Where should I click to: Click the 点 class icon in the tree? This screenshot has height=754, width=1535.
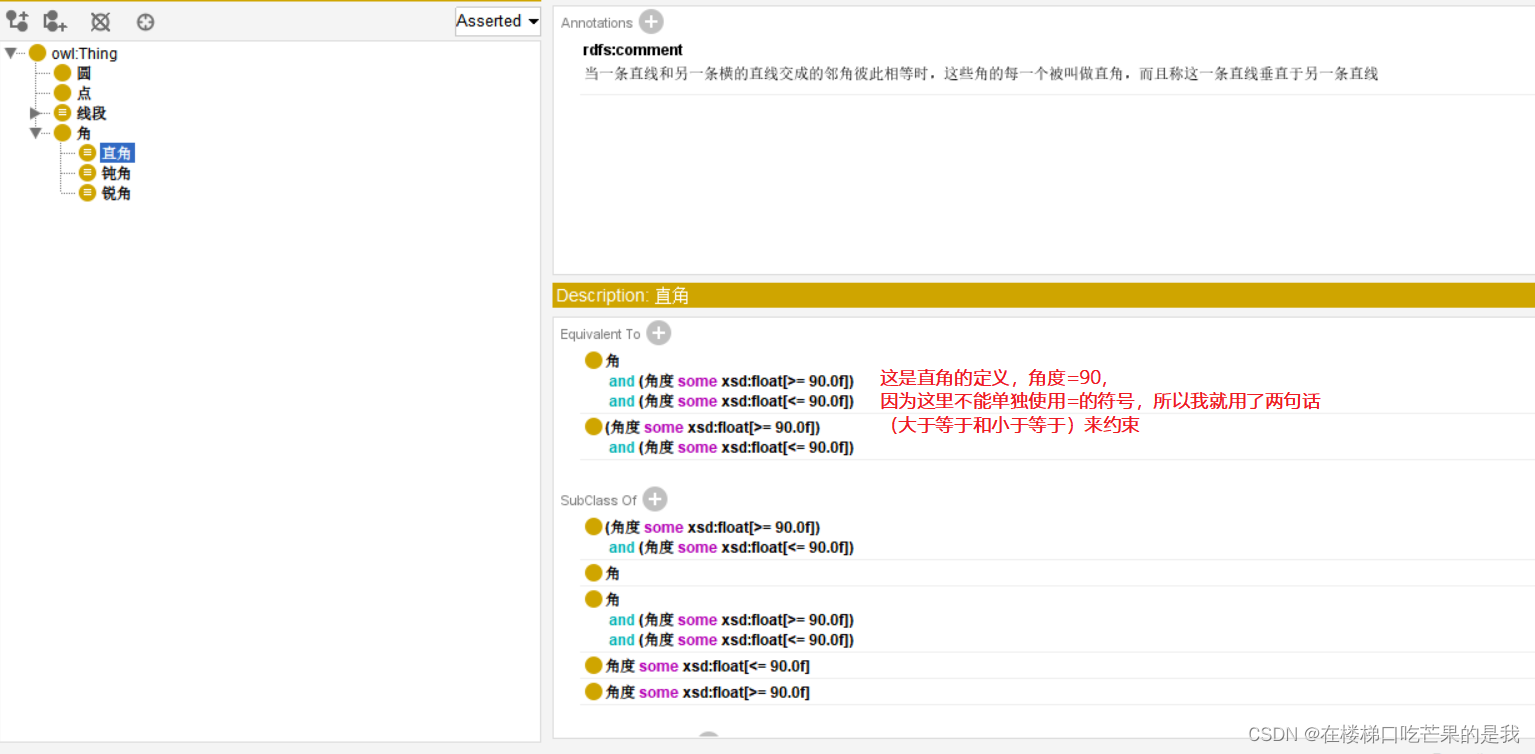point(63,93)
